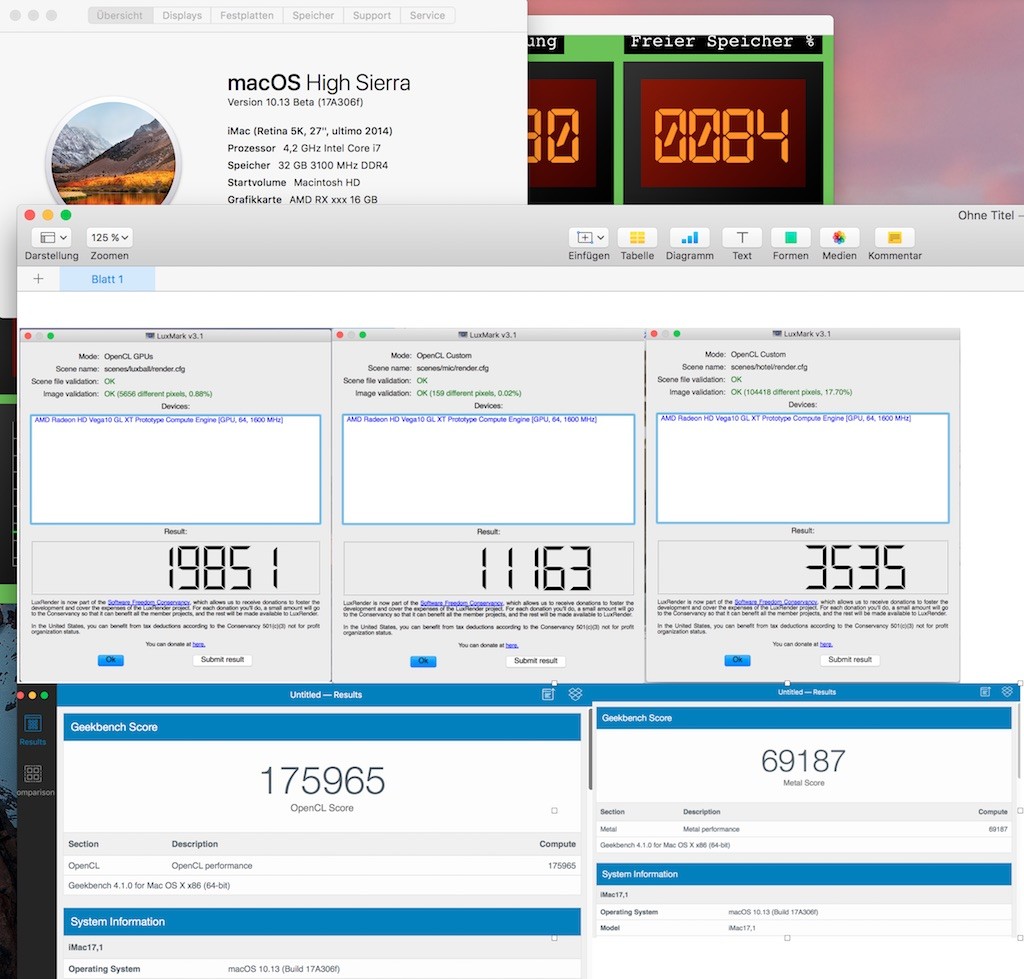Click Ok in the luxball LuxMark window
This screenshot has height=979, width=1024.
point(110,660)
